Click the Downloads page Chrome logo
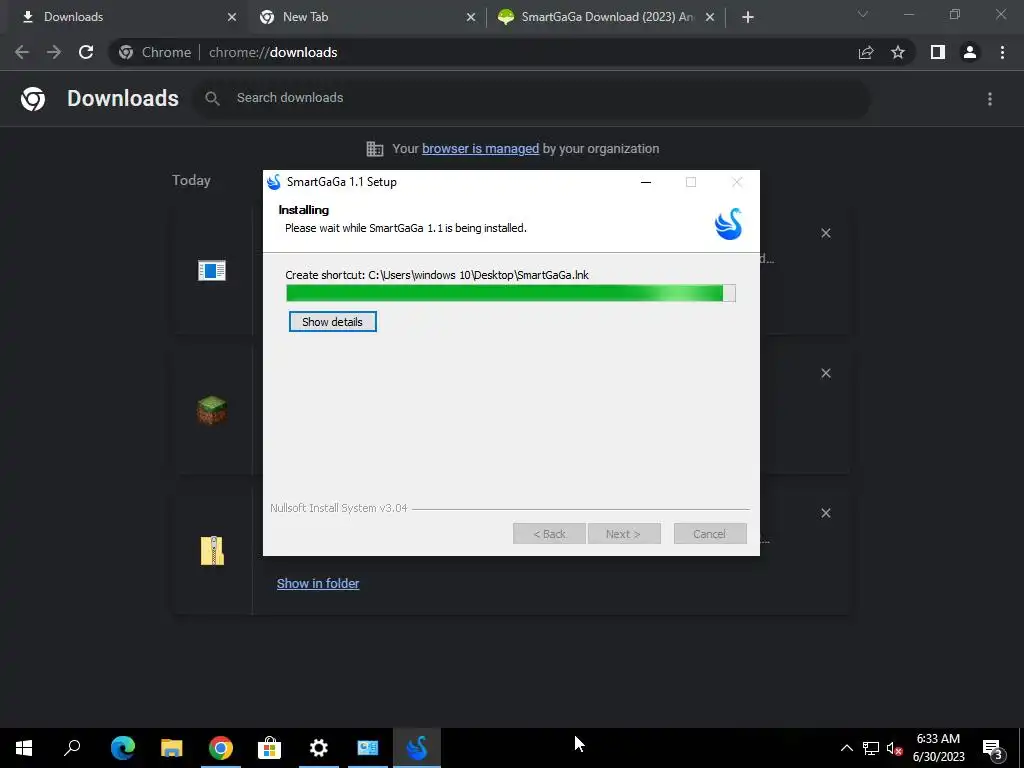Viewport: 1024px width, 768px height. point(33,99)
